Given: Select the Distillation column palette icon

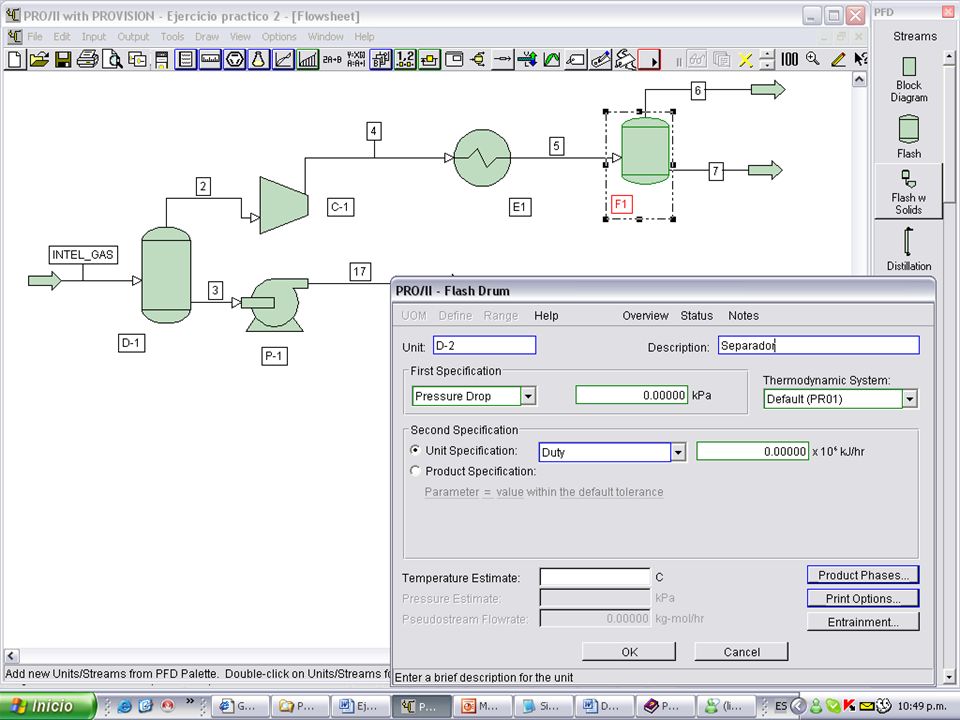Looking at the screenshot, I should coord(909,248).
